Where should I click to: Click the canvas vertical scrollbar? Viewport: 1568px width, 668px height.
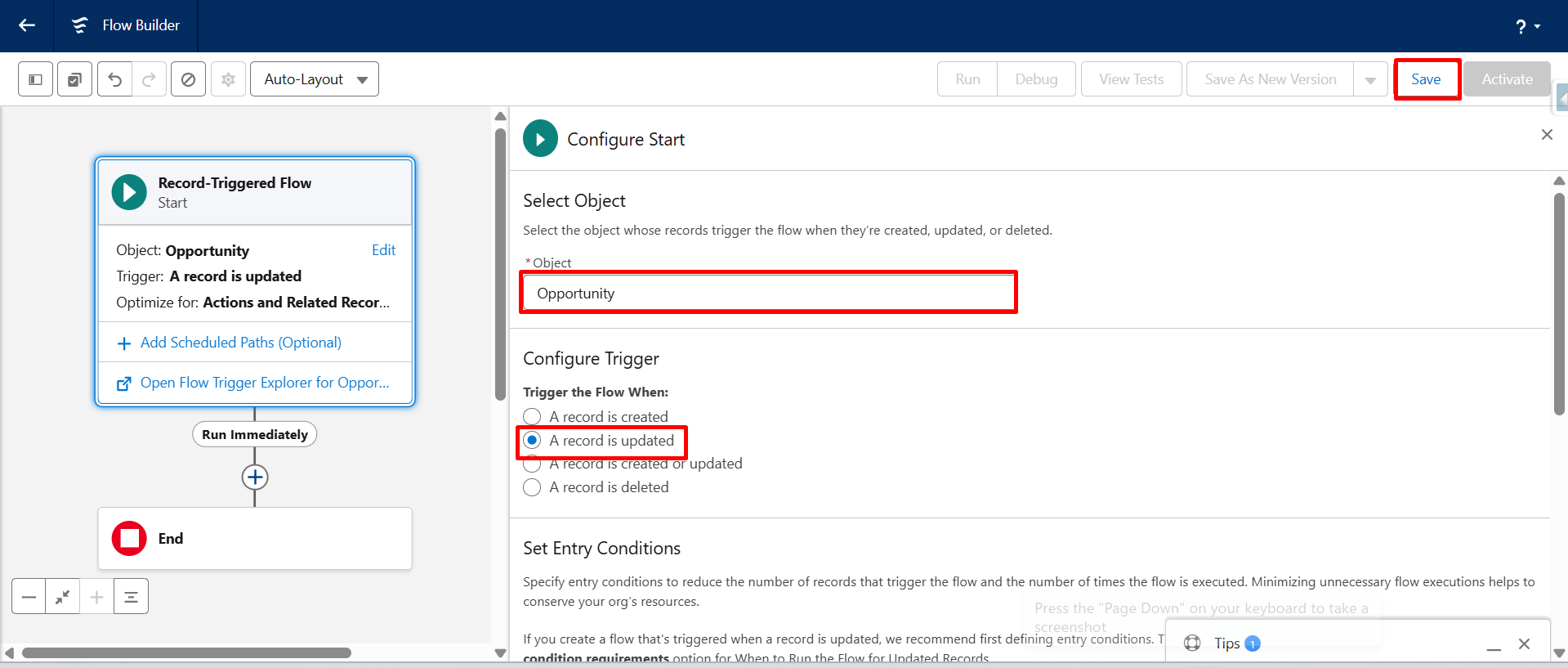point(500,264)
